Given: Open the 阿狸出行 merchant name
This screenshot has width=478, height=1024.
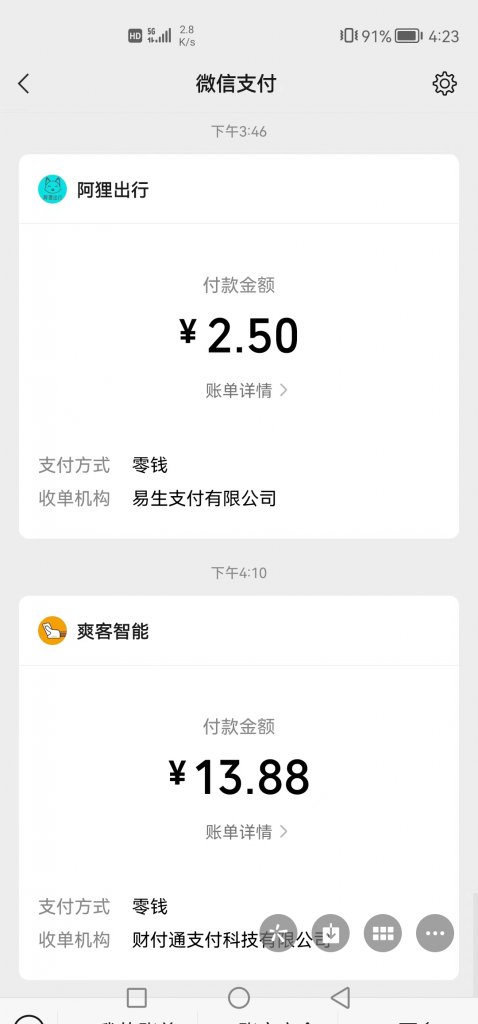Looking at the screenshot, I should [x=113, y=190].
